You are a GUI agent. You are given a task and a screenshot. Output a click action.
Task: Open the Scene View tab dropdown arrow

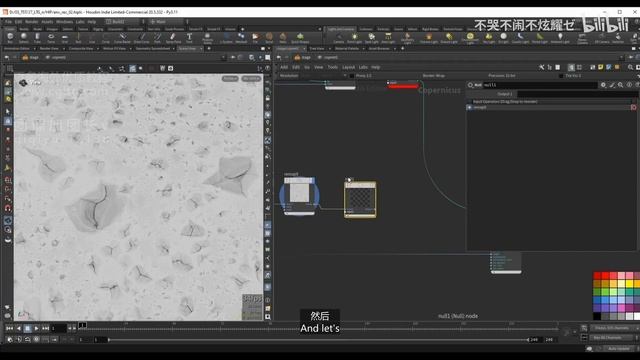click(200, 49)
